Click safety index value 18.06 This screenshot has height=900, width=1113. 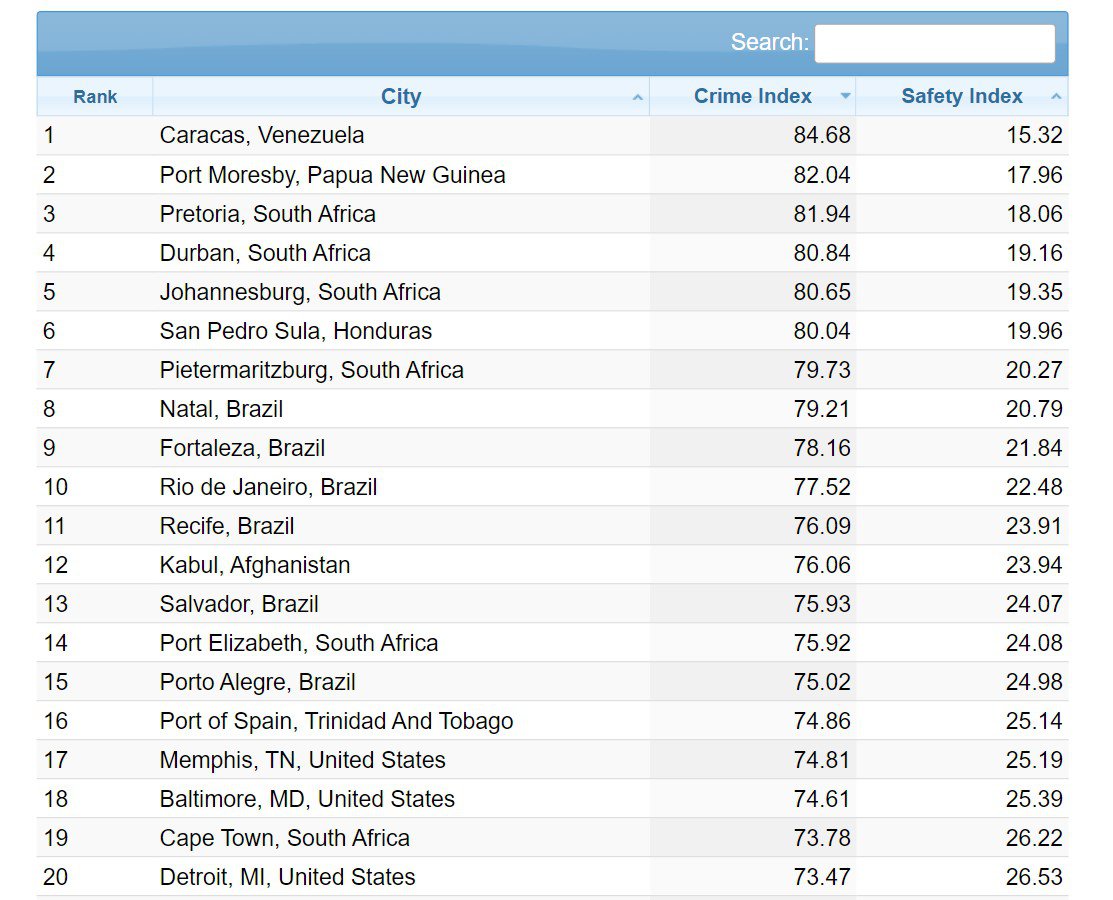(1034, 214)
